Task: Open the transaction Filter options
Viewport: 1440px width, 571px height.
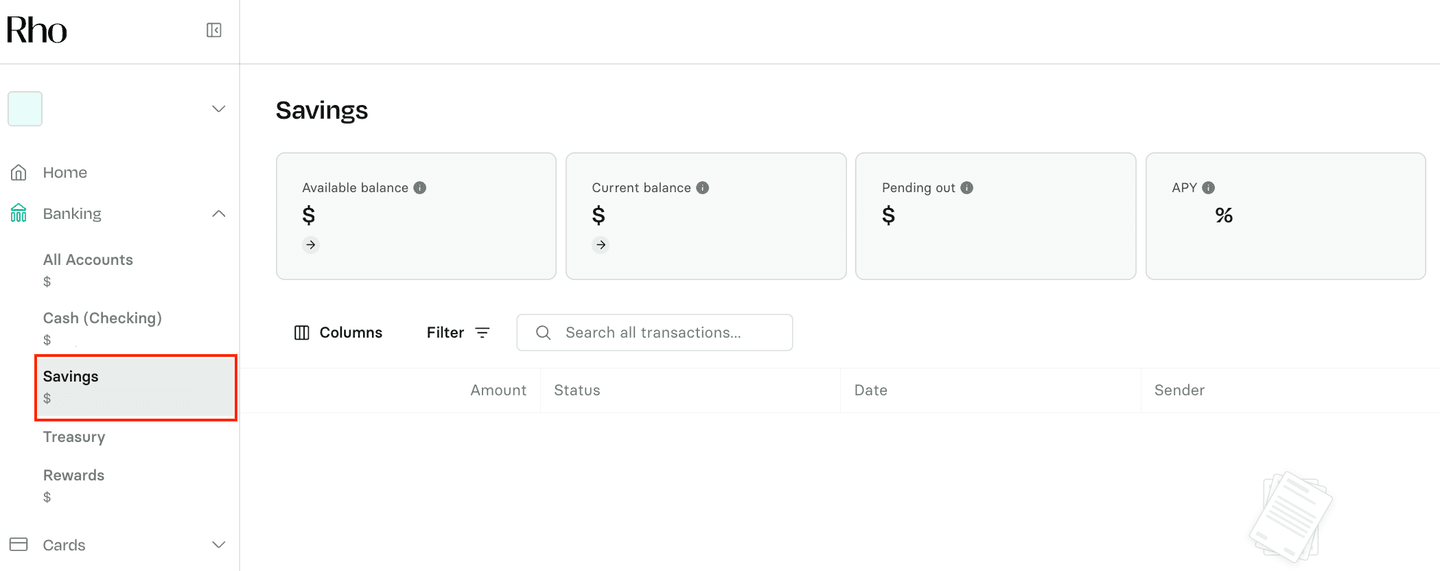Action: pos(458,333)
